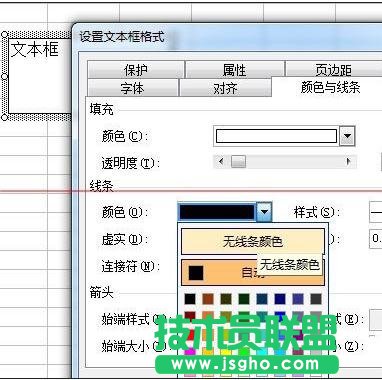Open the fill 颜色(C) dropdown arrow
Image resolution: width=382 pixels, height=380 pixels.
coord(347,136)
